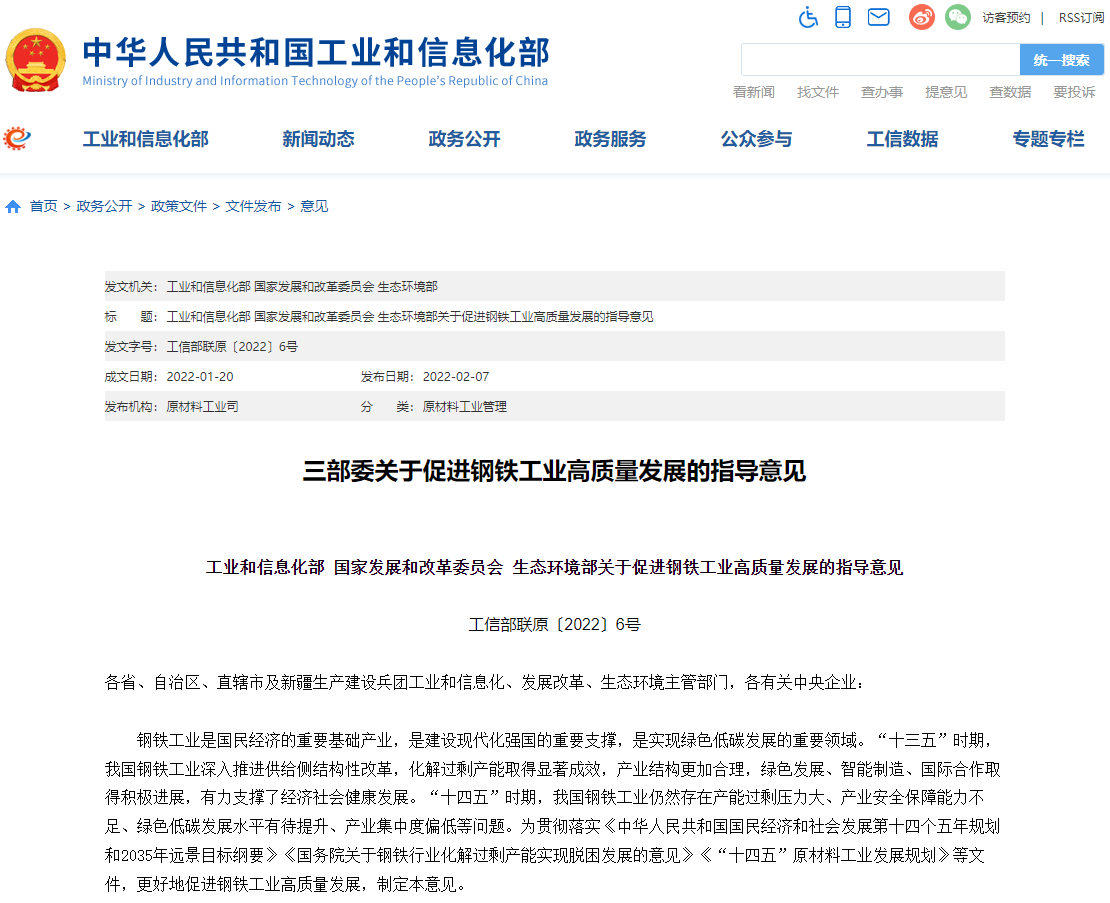
Task: Click into the search input field
Action: 880,60
